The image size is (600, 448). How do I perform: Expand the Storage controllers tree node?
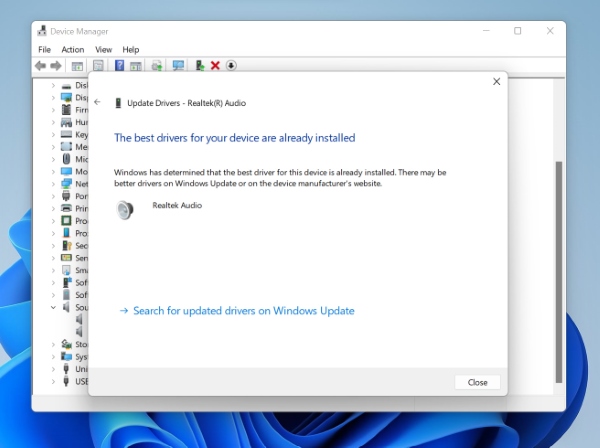53,344
